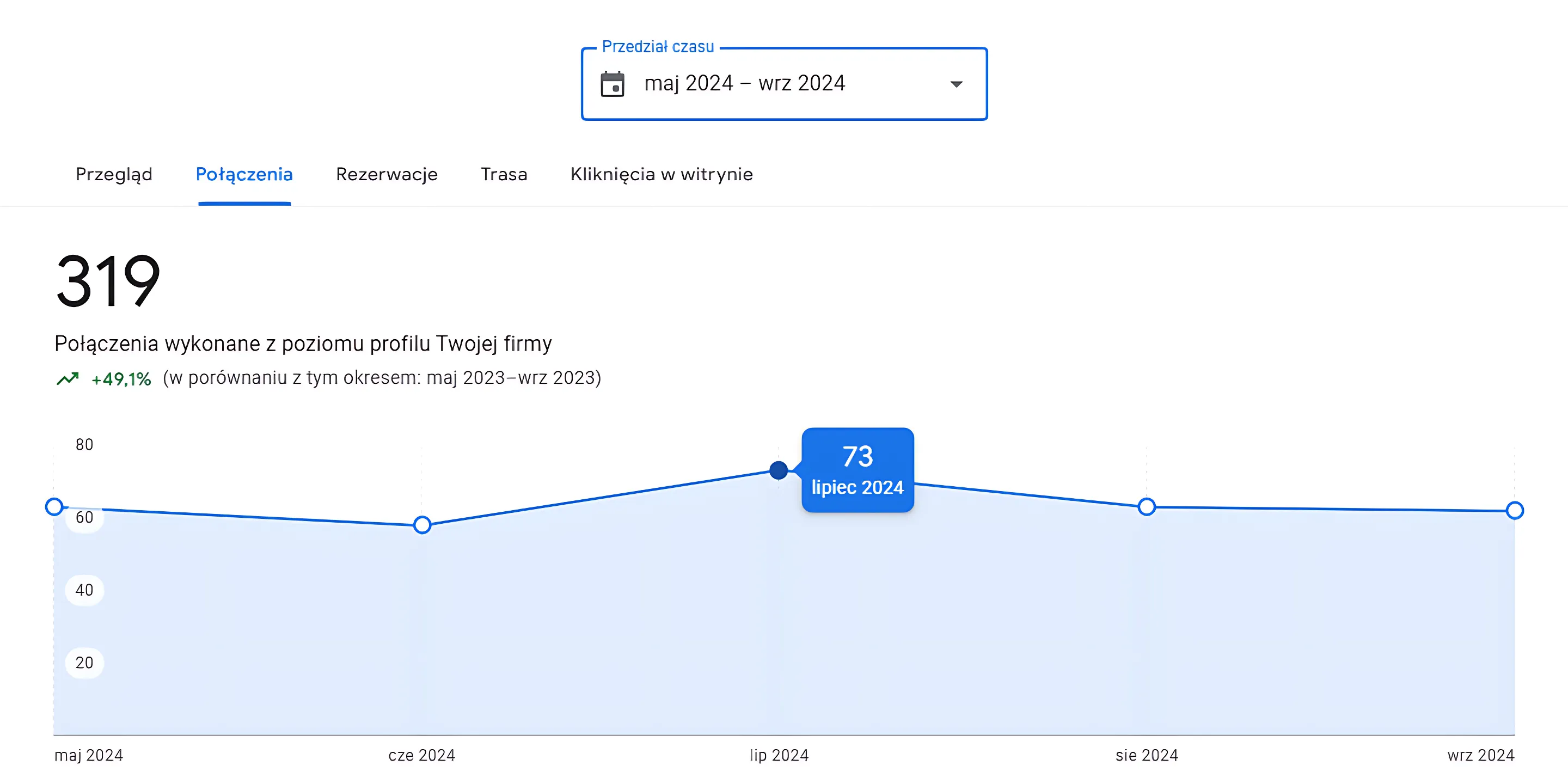Click the 60 y-axis label
The width and height of the screenshot is (1568, 784).
84,517
